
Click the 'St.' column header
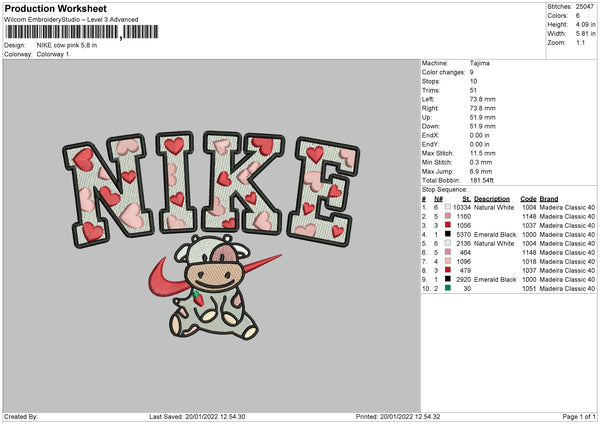(x=466, y=199)
